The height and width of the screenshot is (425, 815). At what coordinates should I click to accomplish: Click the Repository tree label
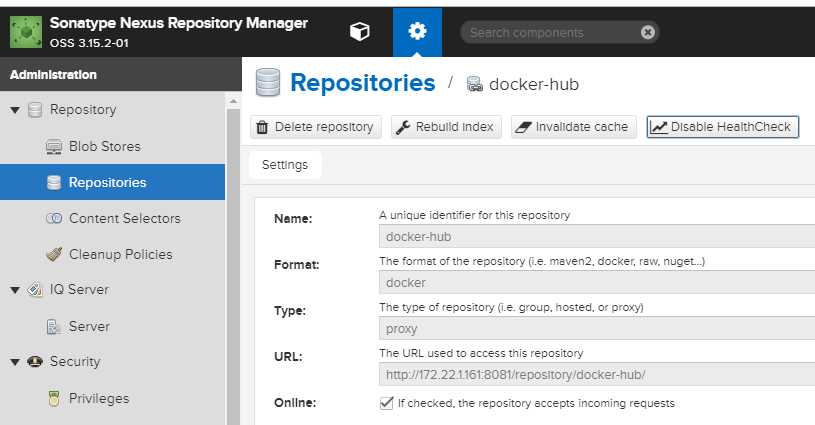83,110
